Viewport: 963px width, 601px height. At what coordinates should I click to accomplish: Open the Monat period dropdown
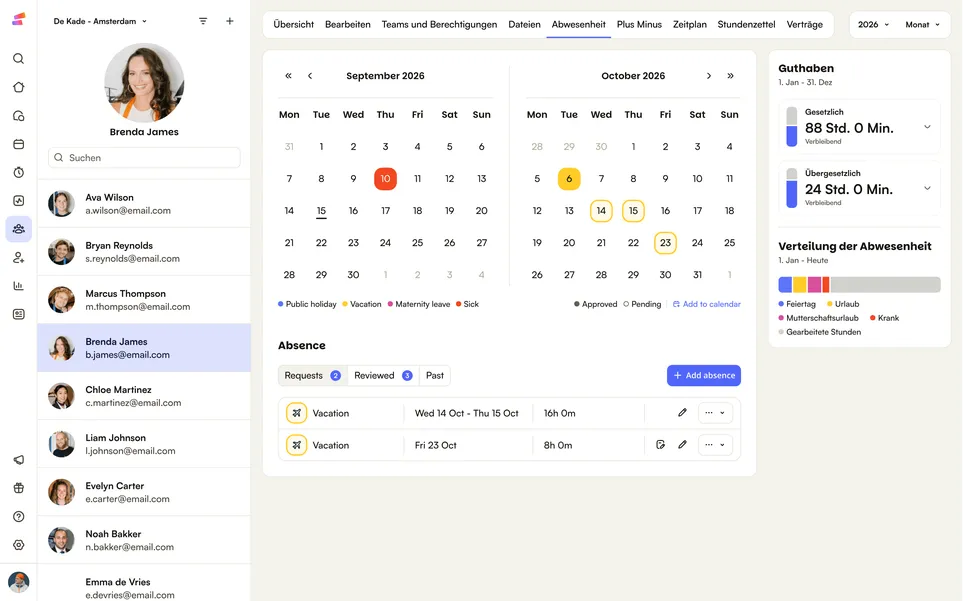tap(922, 25)
